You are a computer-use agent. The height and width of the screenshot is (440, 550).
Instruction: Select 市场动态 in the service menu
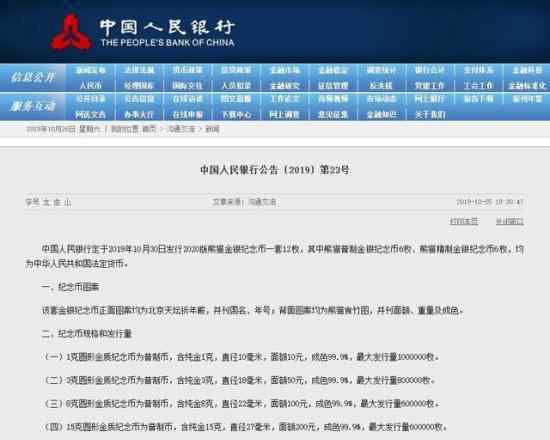pos(381,99)
